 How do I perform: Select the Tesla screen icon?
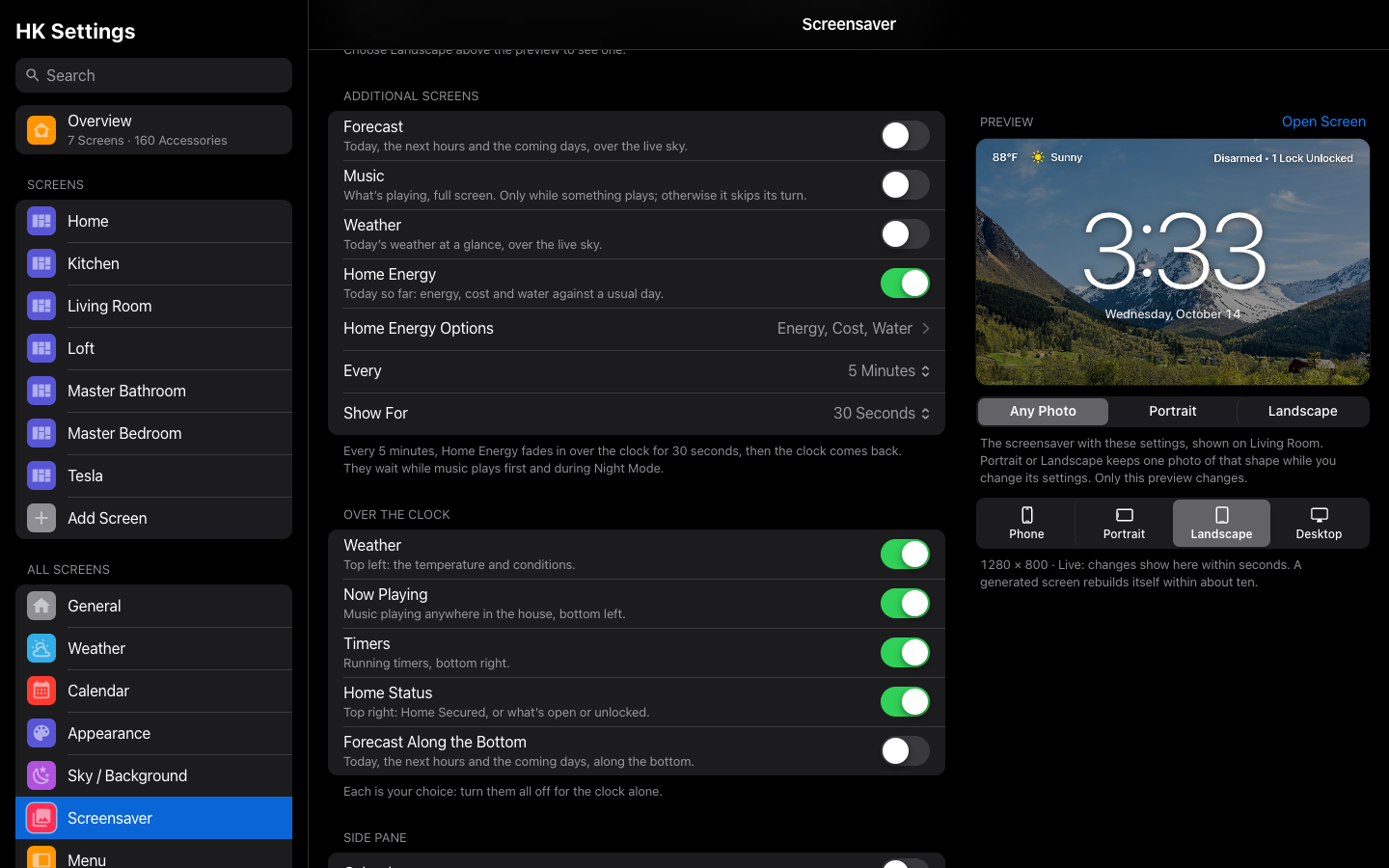(41, 475)
